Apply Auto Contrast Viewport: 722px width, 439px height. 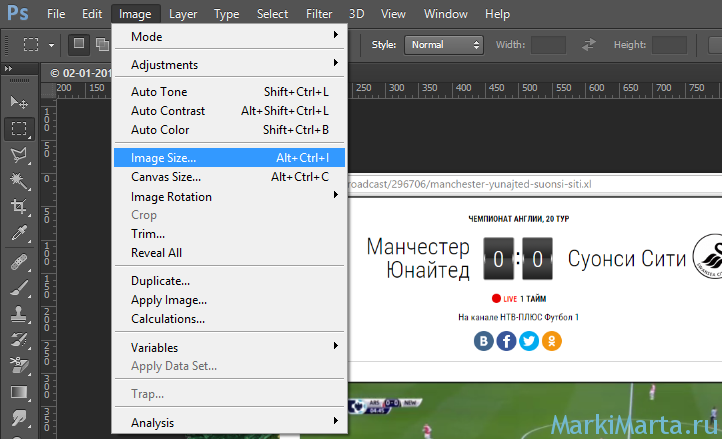[x=229, y=111]
